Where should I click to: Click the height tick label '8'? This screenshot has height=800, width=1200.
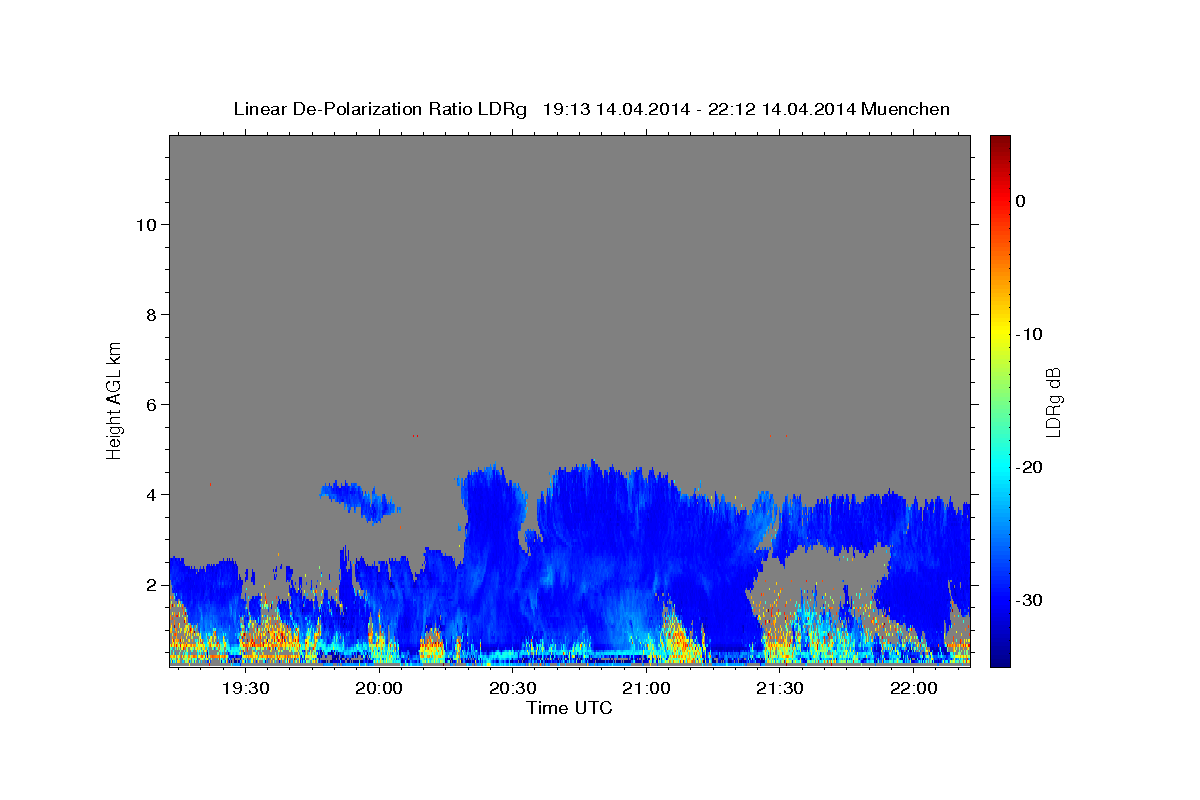[151, 315]
